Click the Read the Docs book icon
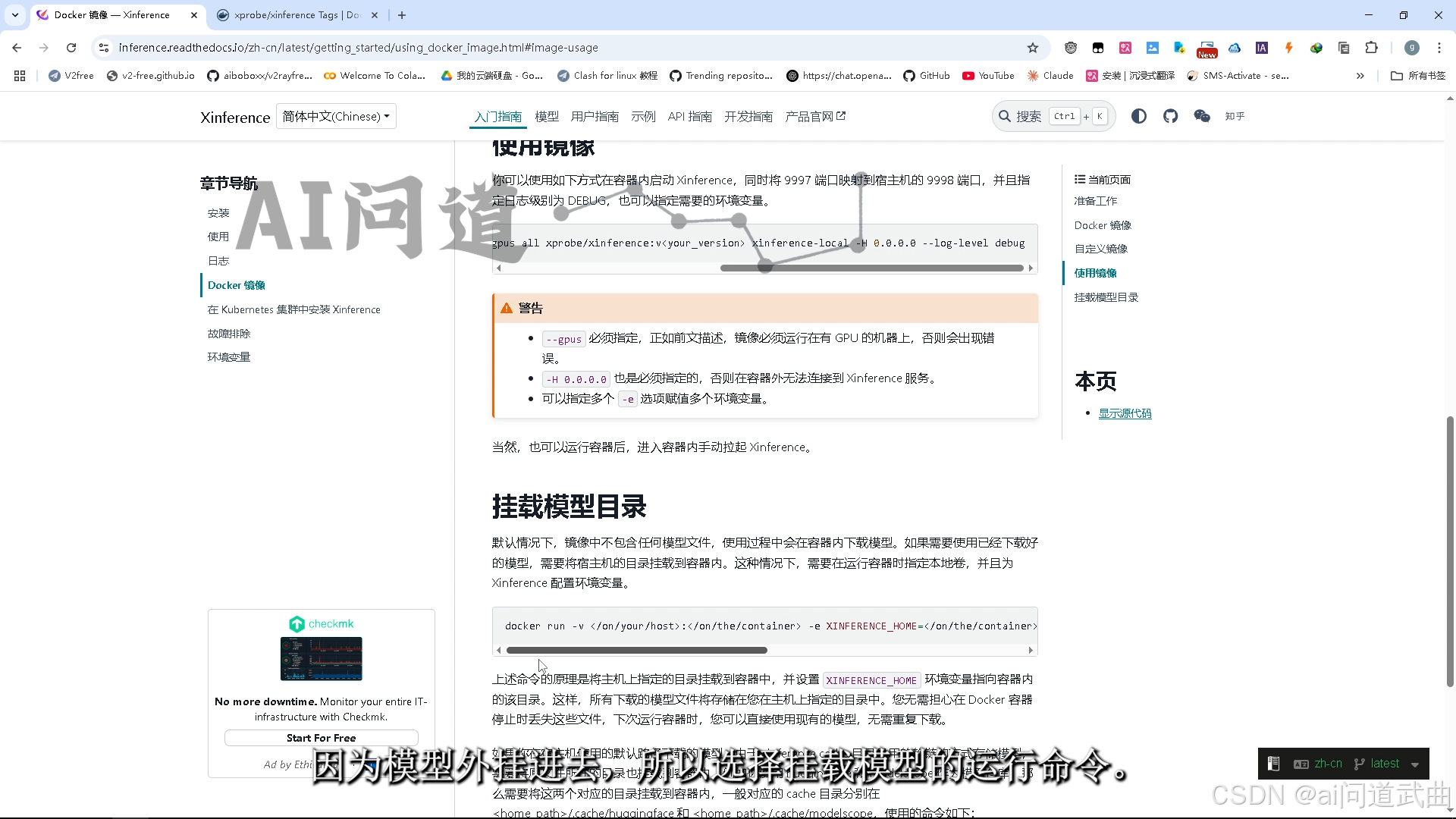The height and width of the screenshot is (819, 1456). point(1274,764)
